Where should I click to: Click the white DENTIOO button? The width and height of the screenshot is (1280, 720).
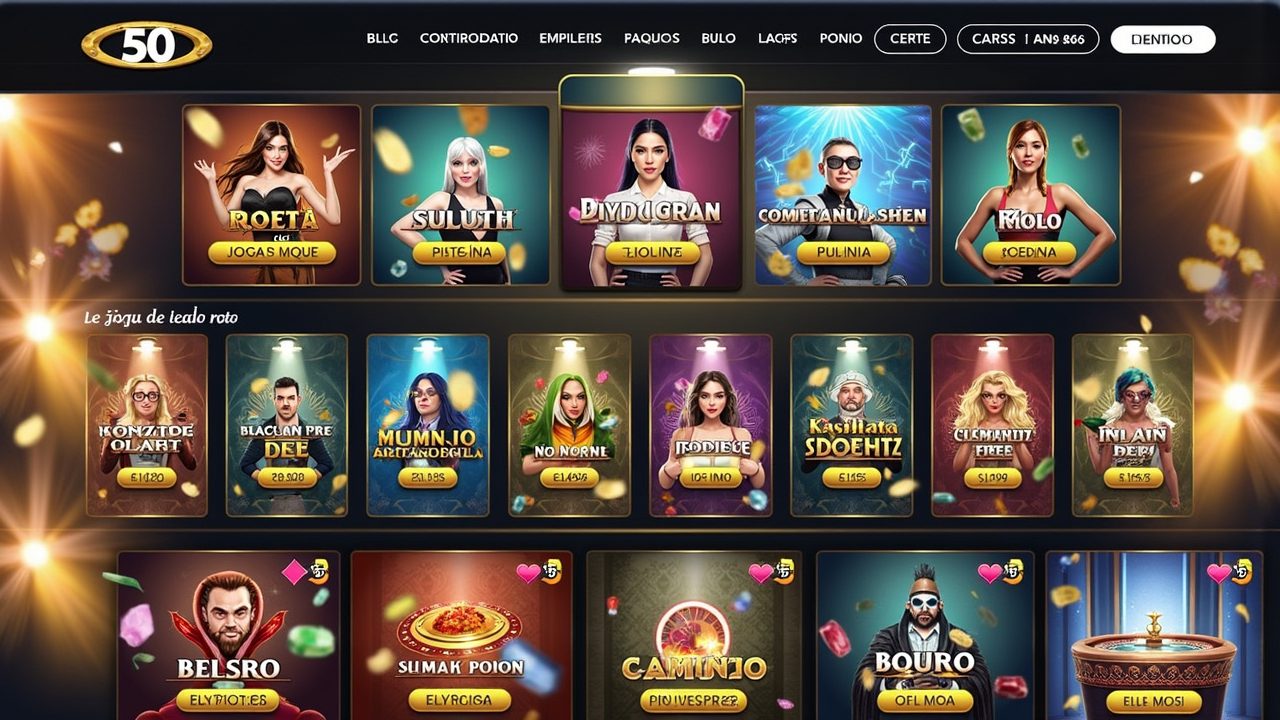(1163, 39)
